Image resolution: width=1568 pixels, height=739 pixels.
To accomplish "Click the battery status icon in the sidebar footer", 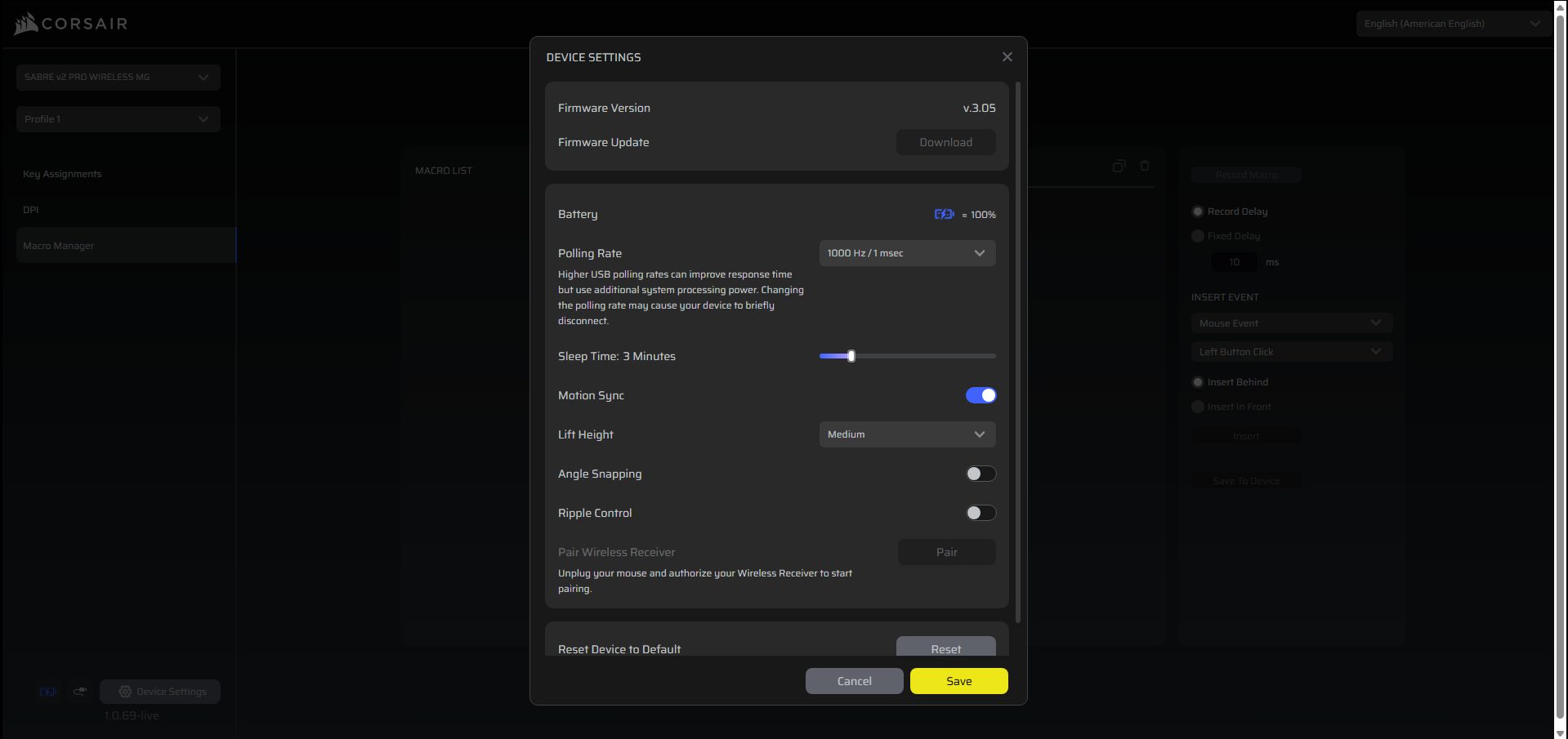I will (48, 692).
